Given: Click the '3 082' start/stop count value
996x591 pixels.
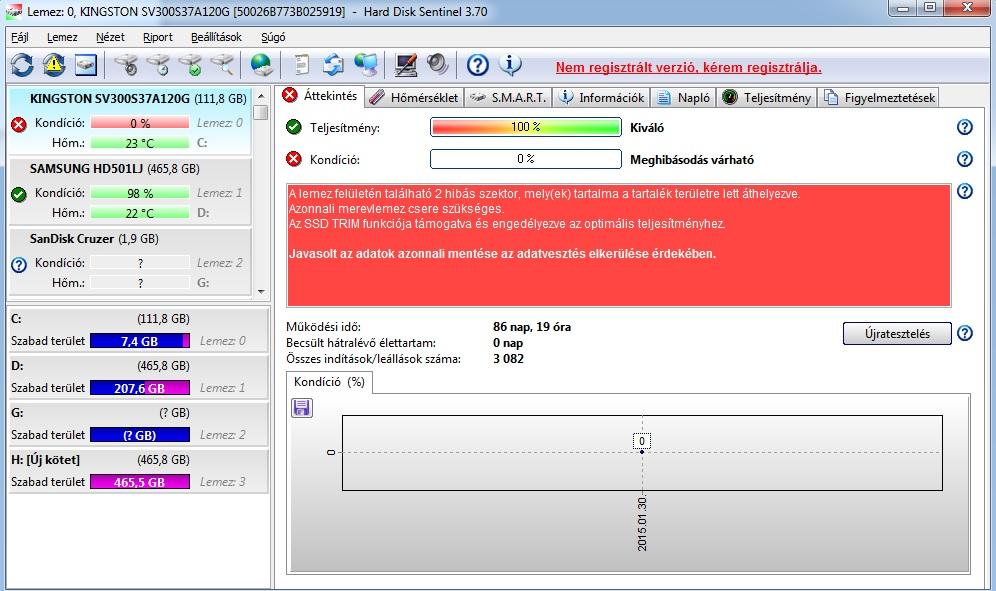Looking at the screenshot, I should tap(508, 359).
